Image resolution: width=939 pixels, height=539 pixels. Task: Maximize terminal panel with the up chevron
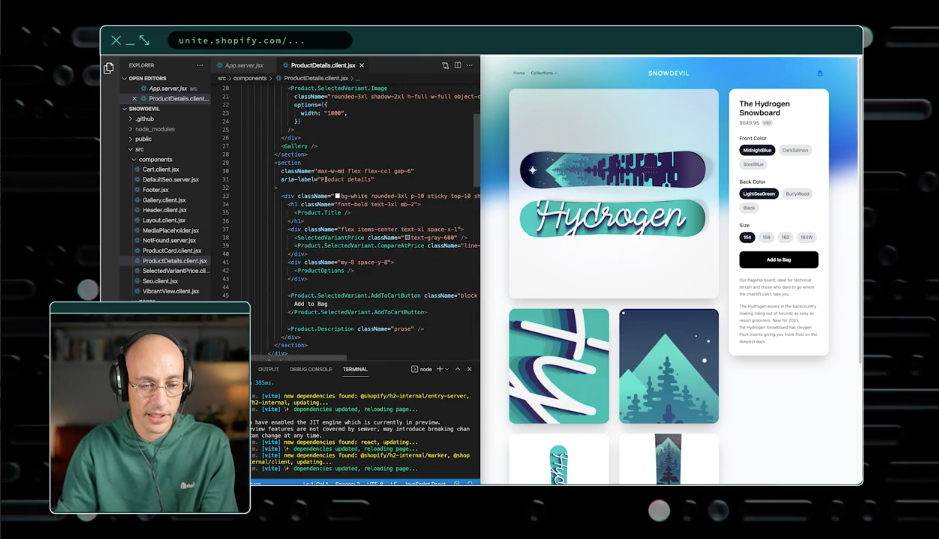point(458,369)
